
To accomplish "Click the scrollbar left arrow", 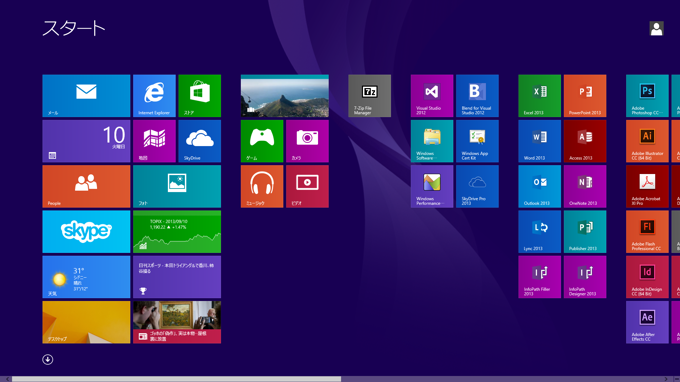I will pos(7,379).
